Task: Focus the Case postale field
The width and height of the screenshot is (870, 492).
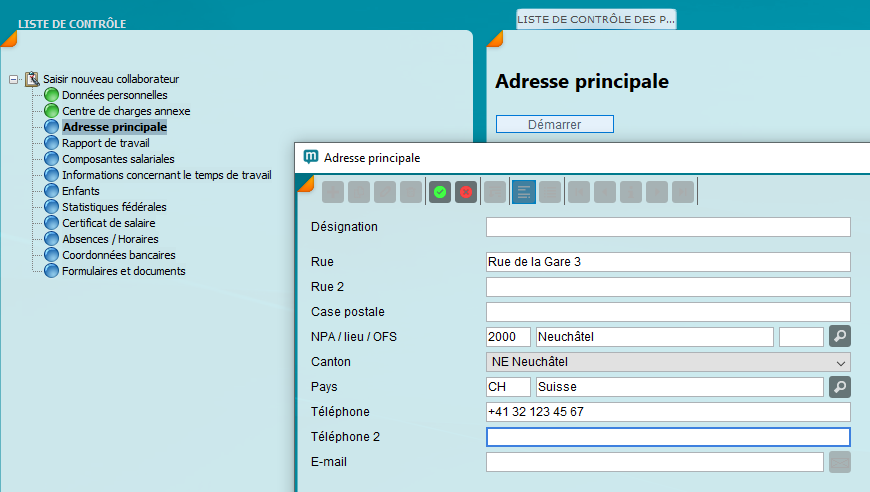Action: pyautogui.click(x=668, y=312)
